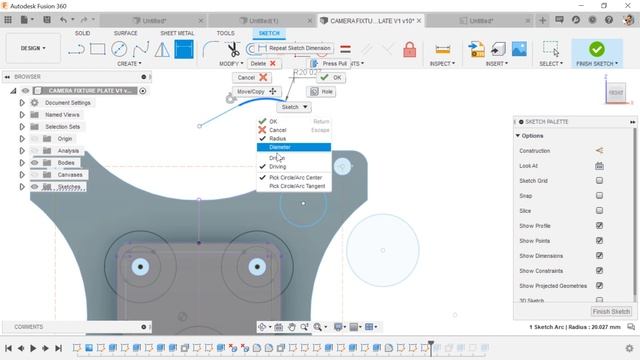
Task: Expand the Document Settings tree node
Action: pyautogui.click(x=22, y=103)
